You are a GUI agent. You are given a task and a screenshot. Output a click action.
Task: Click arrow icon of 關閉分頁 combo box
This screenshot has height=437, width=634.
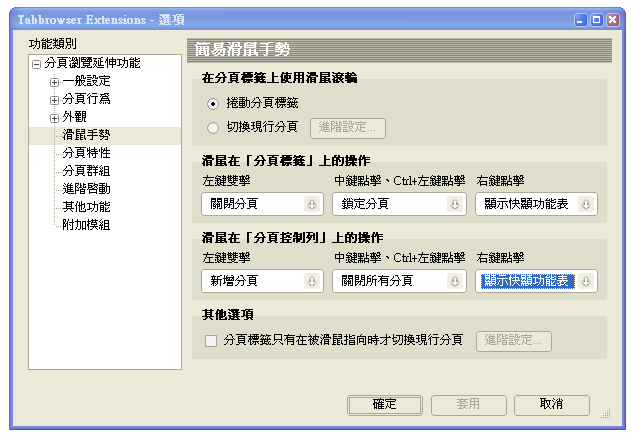click(312, 204)
